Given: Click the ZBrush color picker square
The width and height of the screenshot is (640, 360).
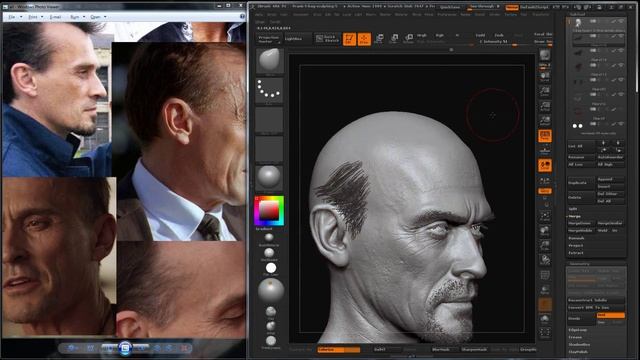Looking at the screenshot, I should [269, 211].
